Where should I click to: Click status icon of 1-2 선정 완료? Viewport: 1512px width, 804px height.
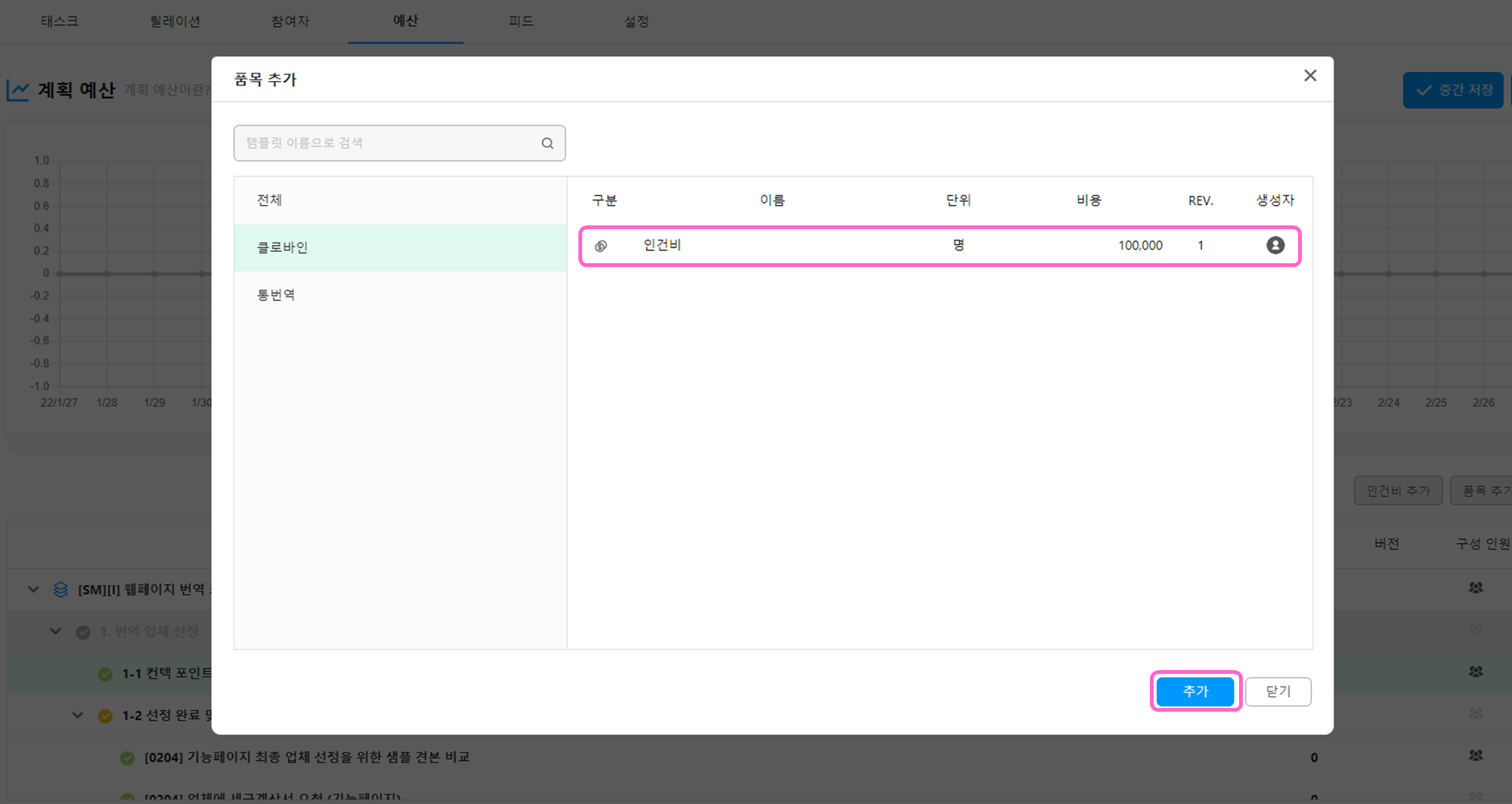point(105,716)
